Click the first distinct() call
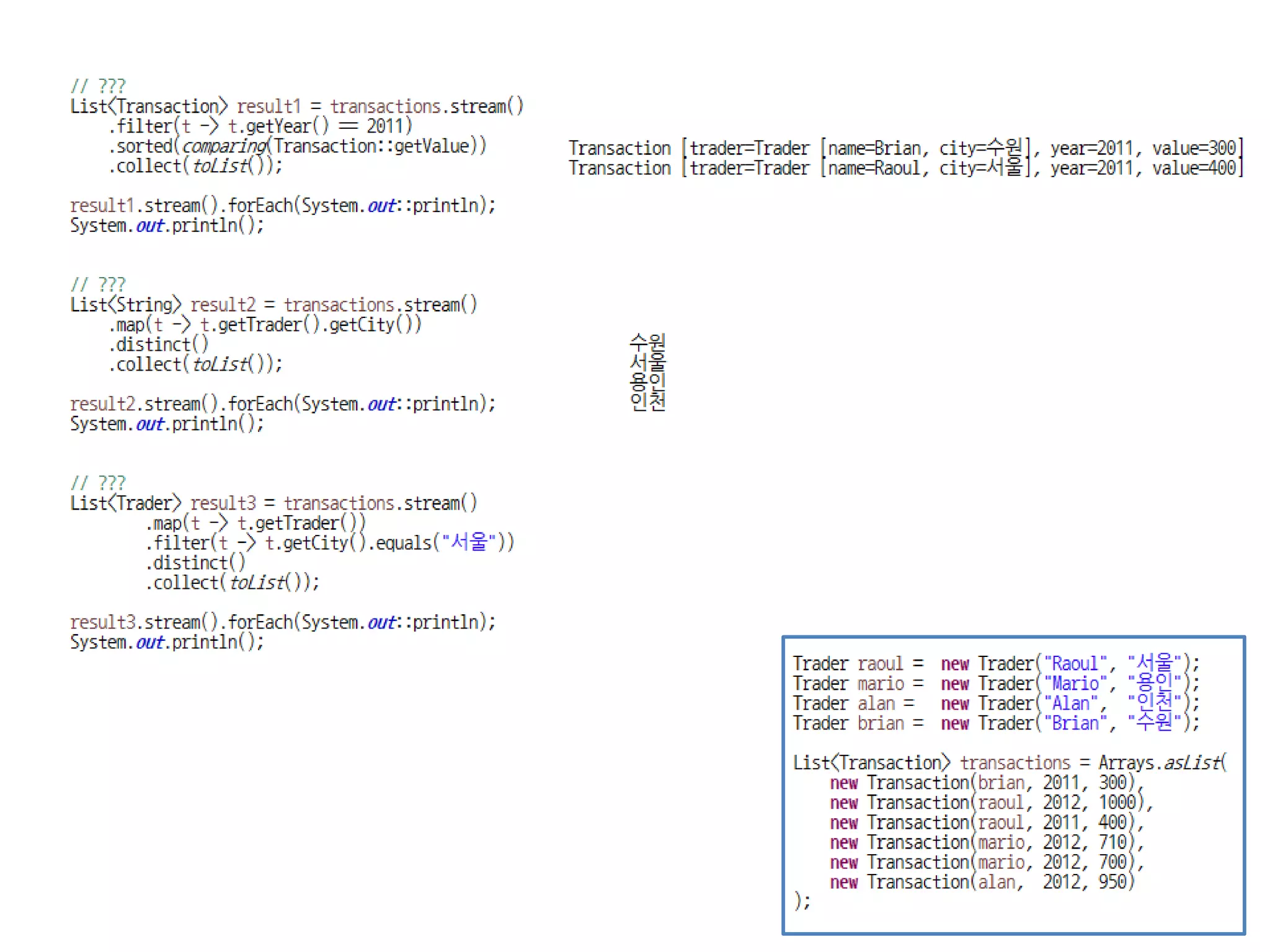1270x952 pixels. coord(159,345)
